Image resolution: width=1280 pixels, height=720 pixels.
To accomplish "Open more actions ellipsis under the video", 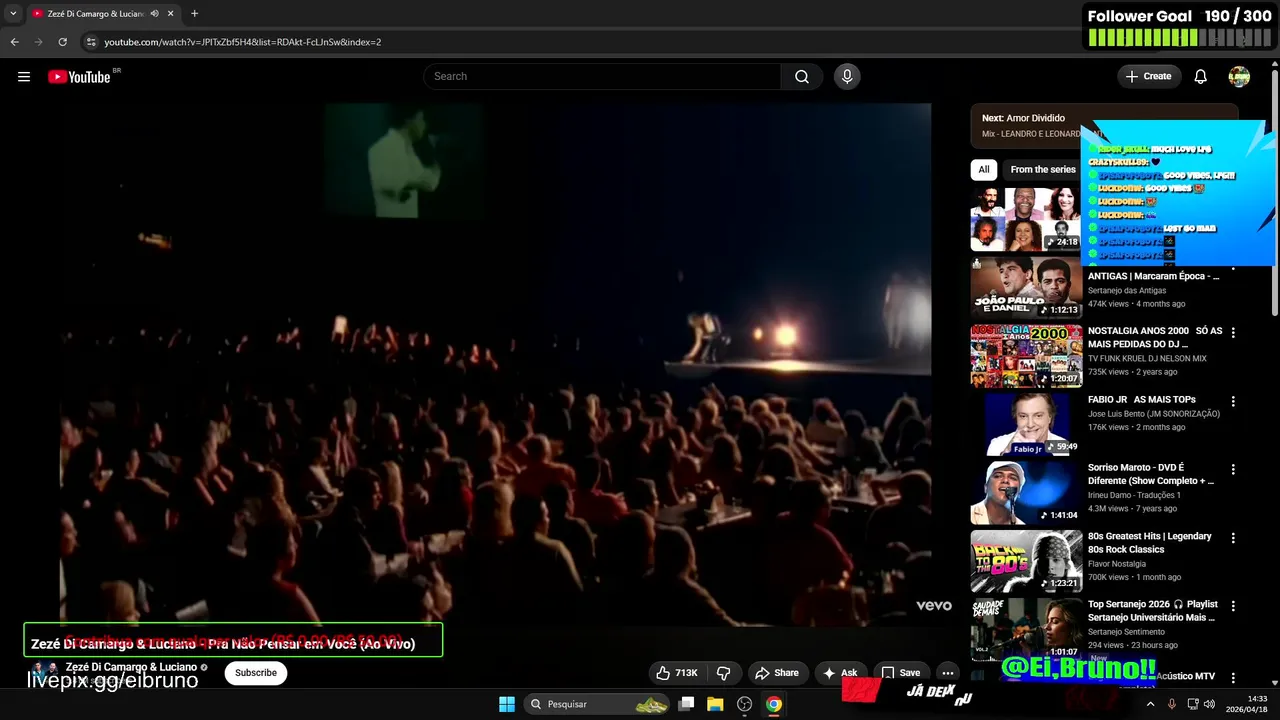I will (x=948, y=673).
